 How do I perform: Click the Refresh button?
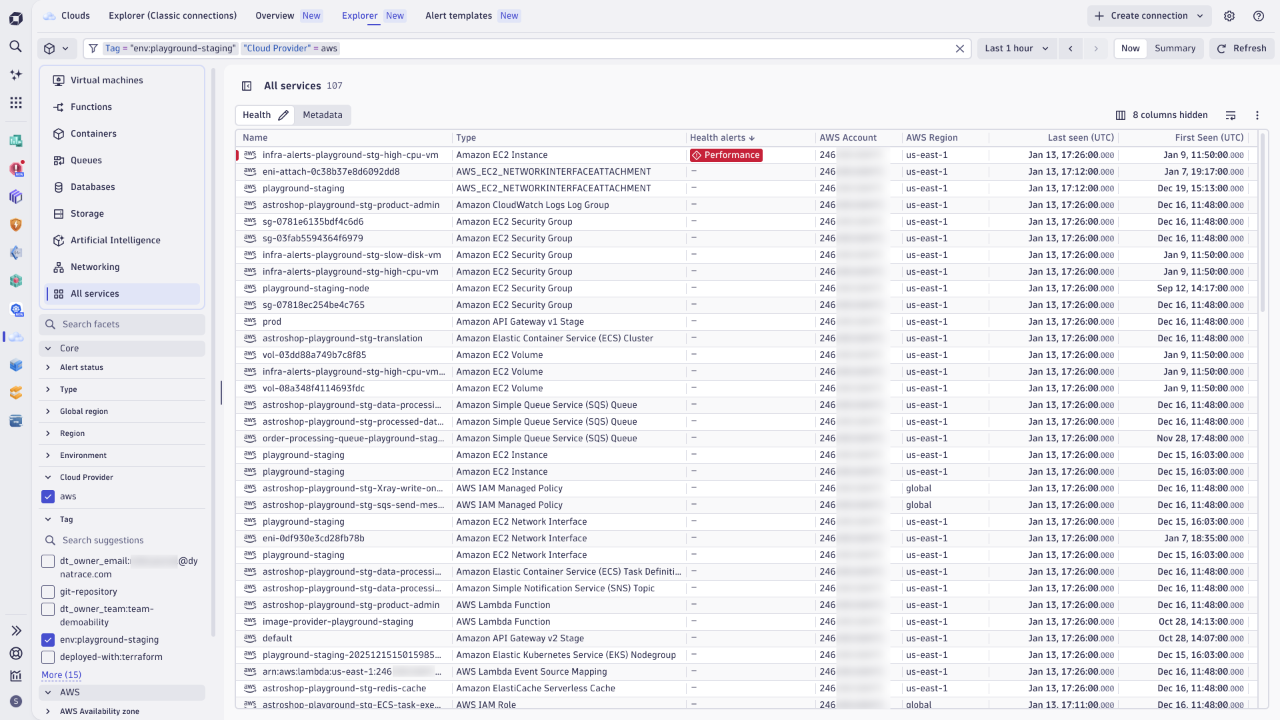[x=1241, y=47]
